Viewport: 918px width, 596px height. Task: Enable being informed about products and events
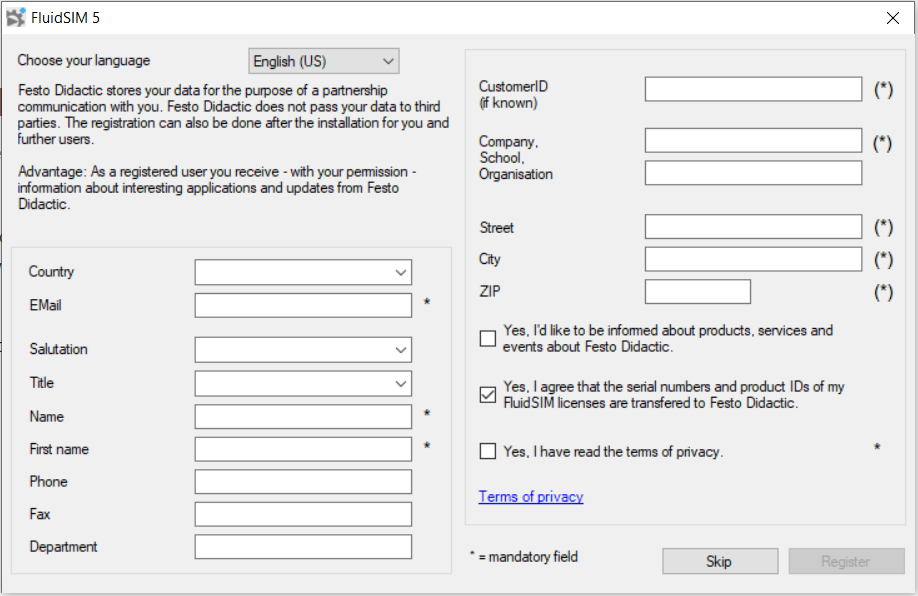coord(488,338)
